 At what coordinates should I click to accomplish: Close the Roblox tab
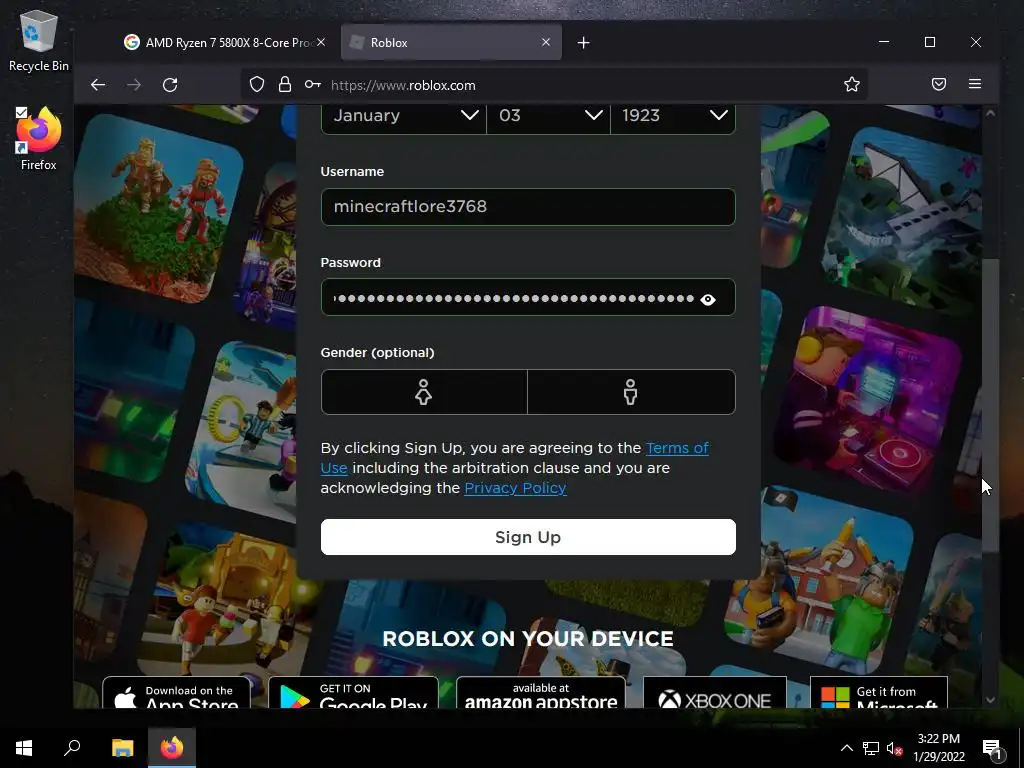(546, 42)
